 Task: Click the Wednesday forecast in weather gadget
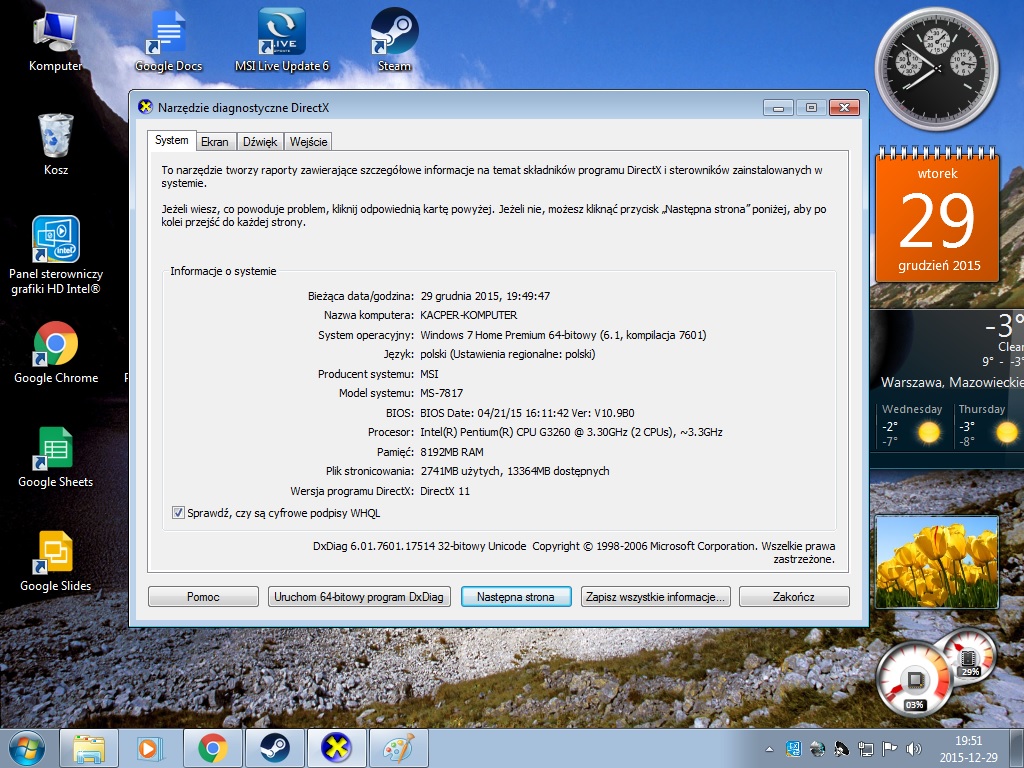pos(912,426)
